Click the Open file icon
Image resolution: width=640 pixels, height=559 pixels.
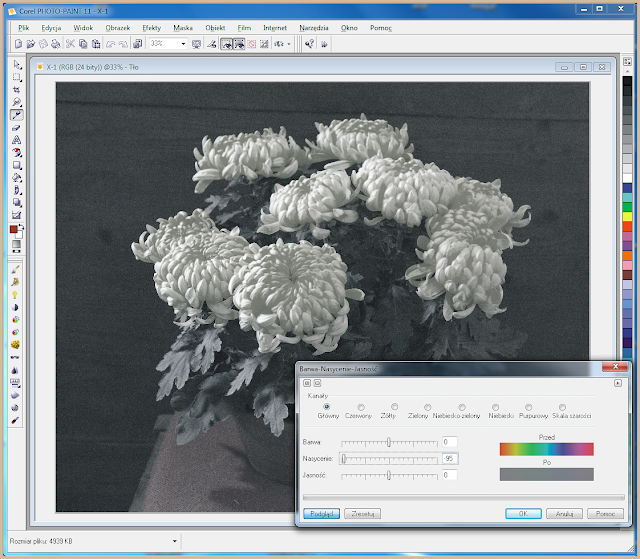click(x=31, y=44)
